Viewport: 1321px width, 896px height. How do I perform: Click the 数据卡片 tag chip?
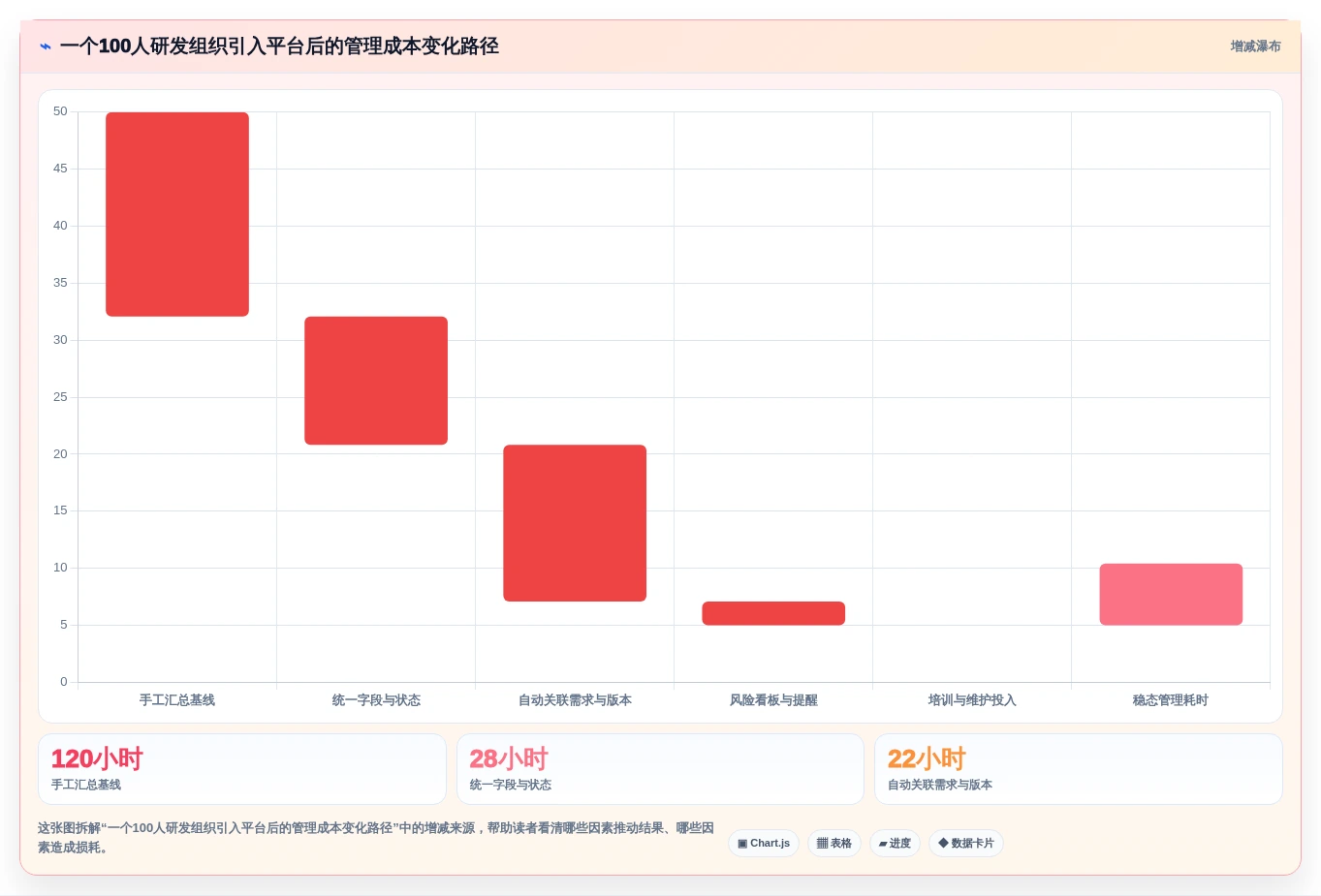966,844
